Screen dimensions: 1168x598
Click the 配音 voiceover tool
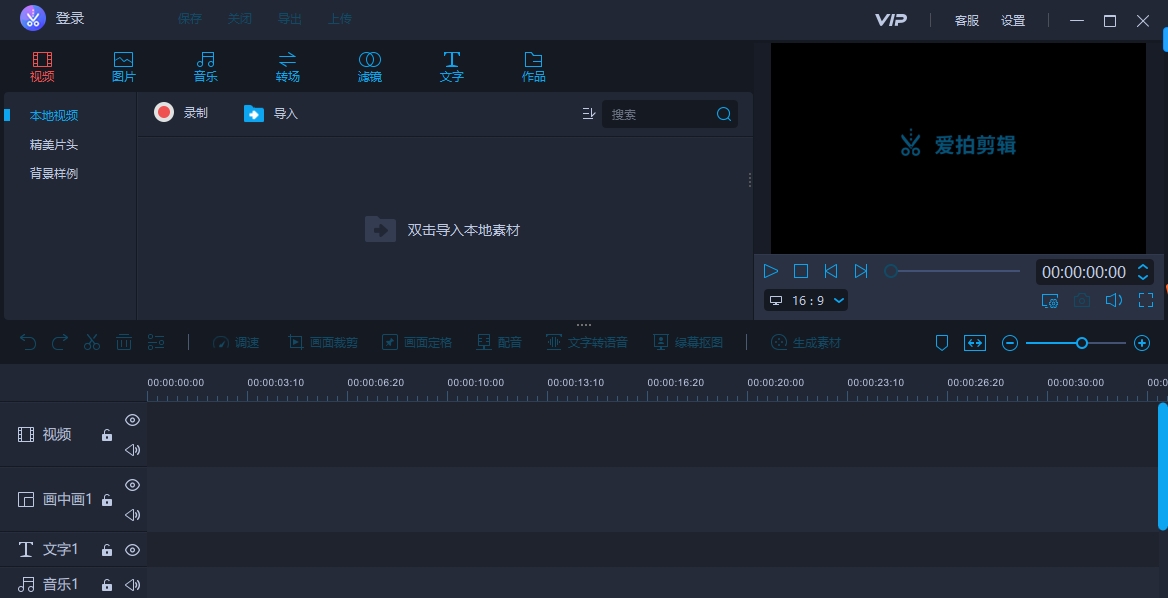499,343
